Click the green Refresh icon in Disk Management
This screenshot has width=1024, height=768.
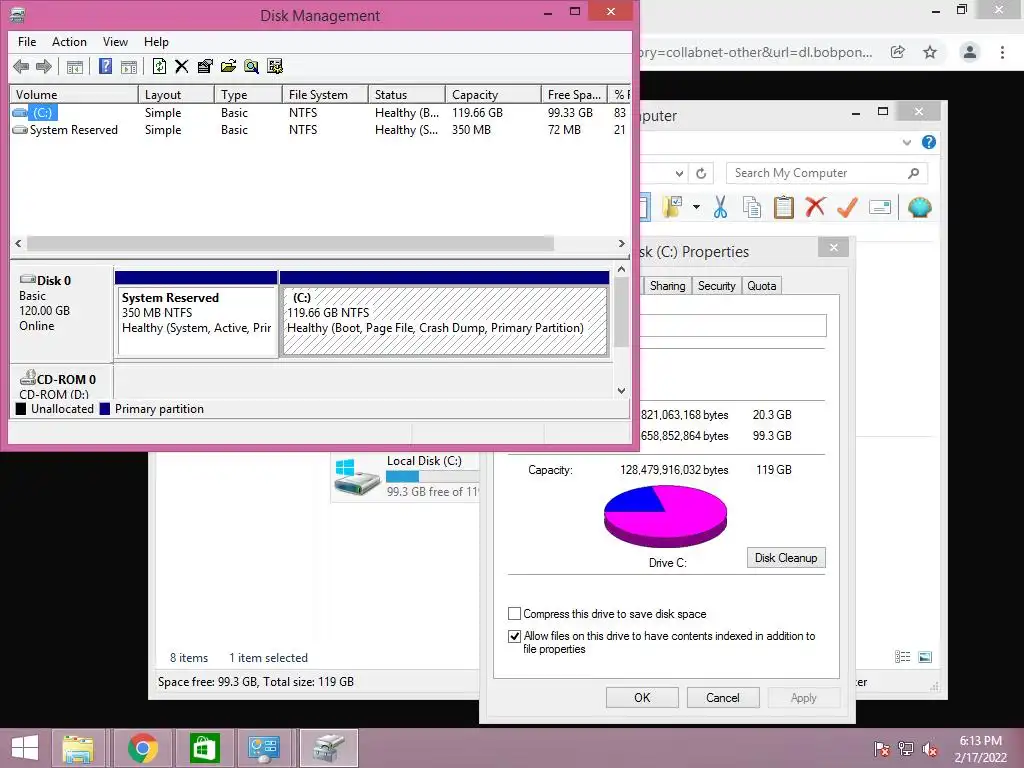159,66
